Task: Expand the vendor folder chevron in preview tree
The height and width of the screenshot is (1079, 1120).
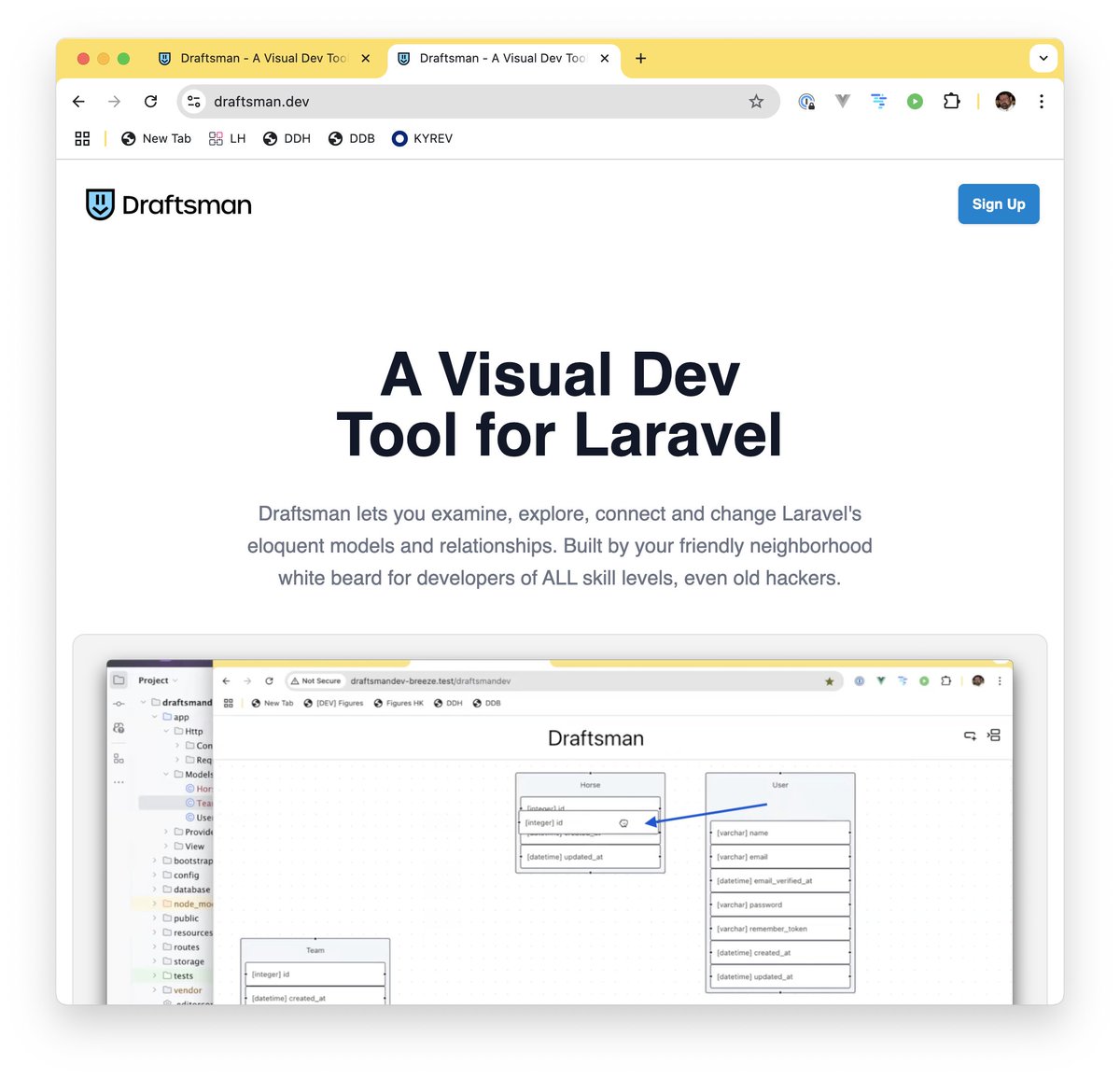Action: point(155,989)
